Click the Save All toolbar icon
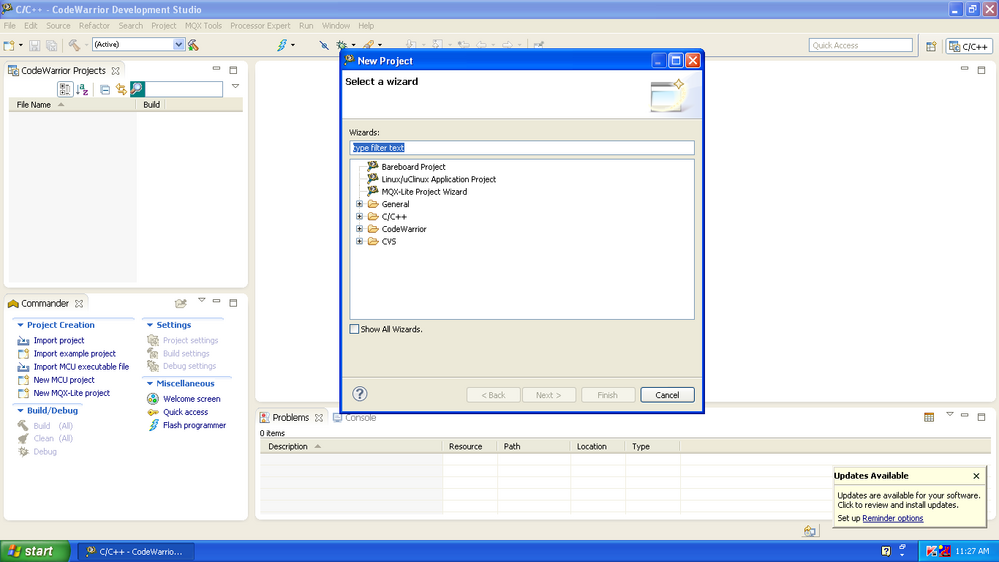This screenshot has height=562, width=999. (x=52, y=45)
